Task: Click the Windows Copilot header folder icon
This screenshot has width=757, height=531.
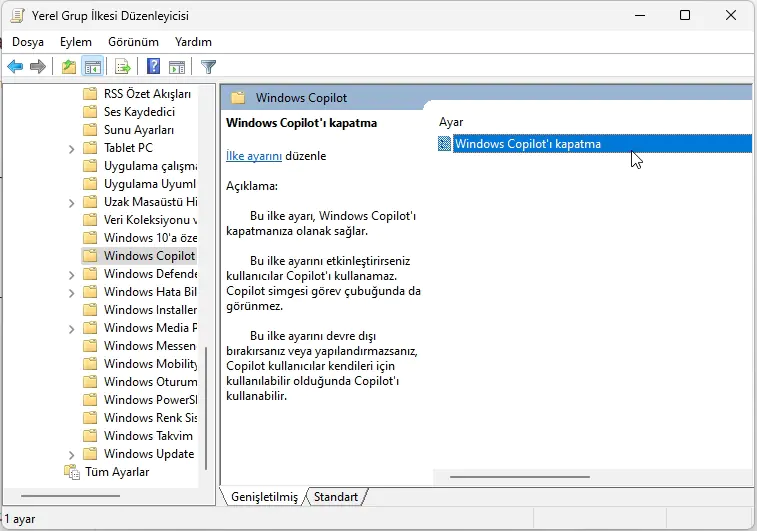Action: coord(238,98)
